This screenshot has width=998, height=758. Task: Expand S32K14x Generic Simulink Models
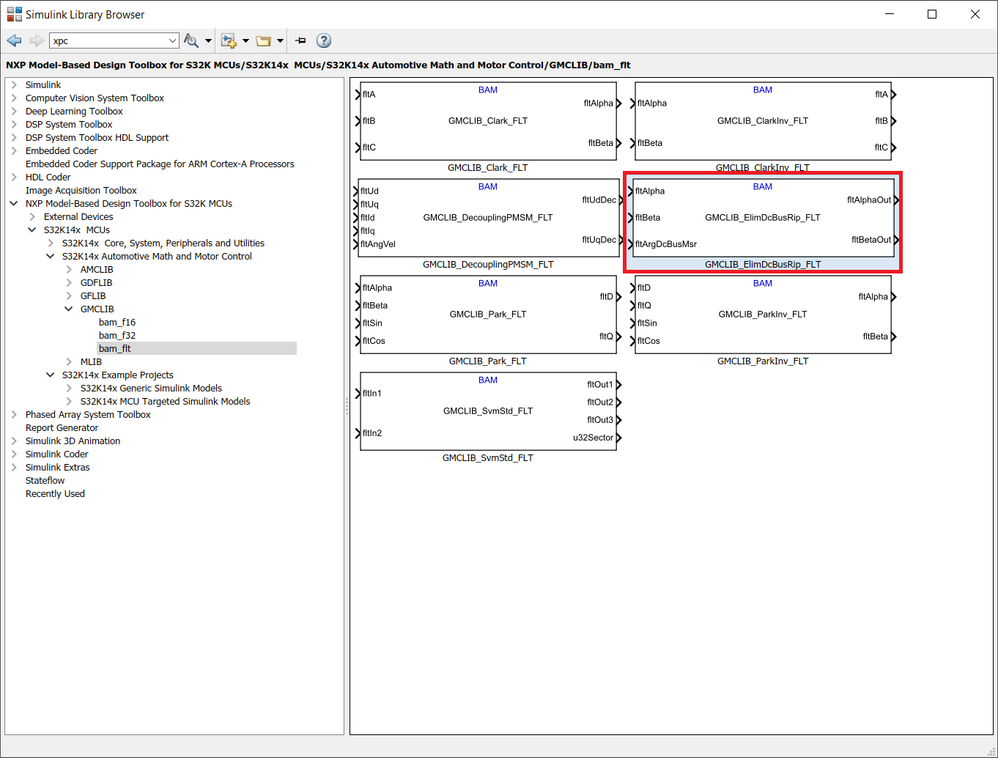[x=69, y=388]
